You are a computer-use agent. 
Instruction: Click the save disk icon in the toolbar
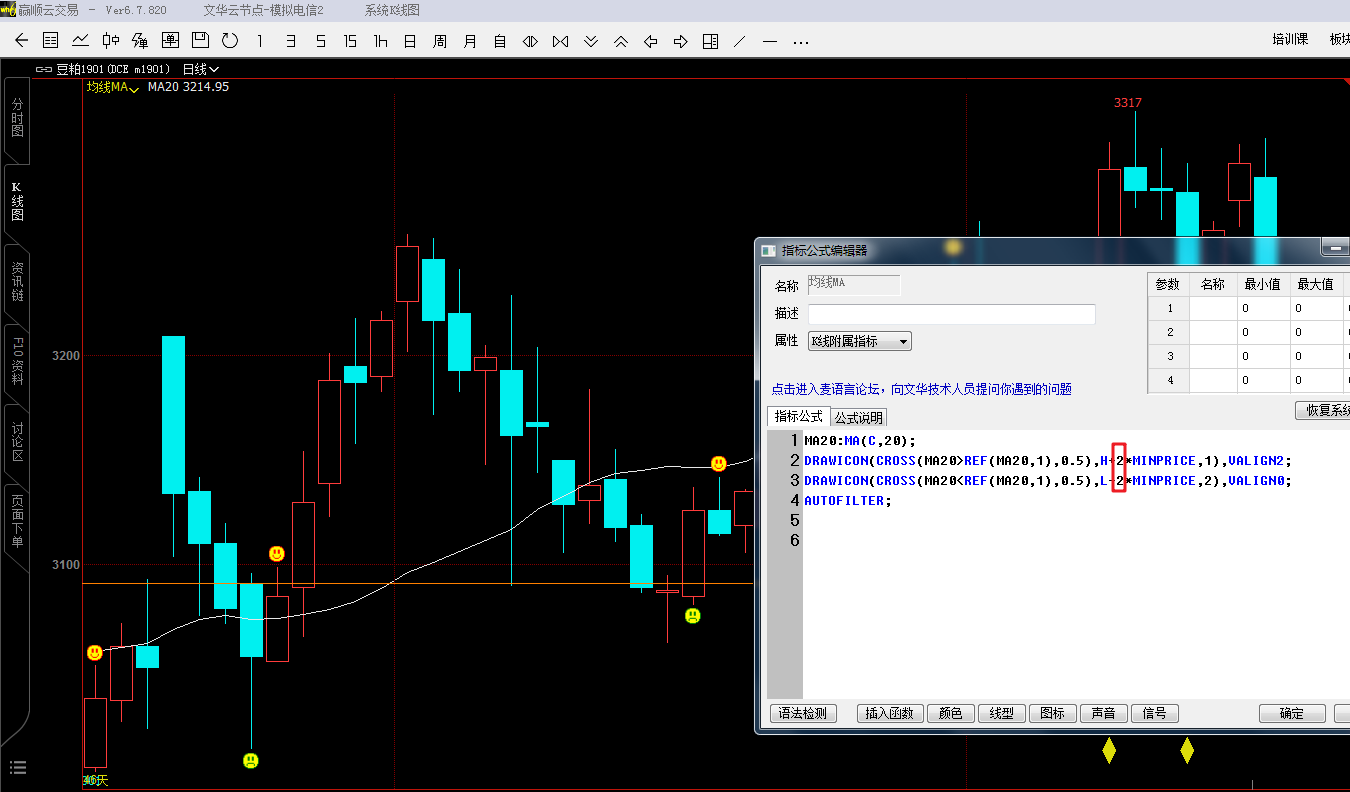pyautogui.click(x=200, y=41)
